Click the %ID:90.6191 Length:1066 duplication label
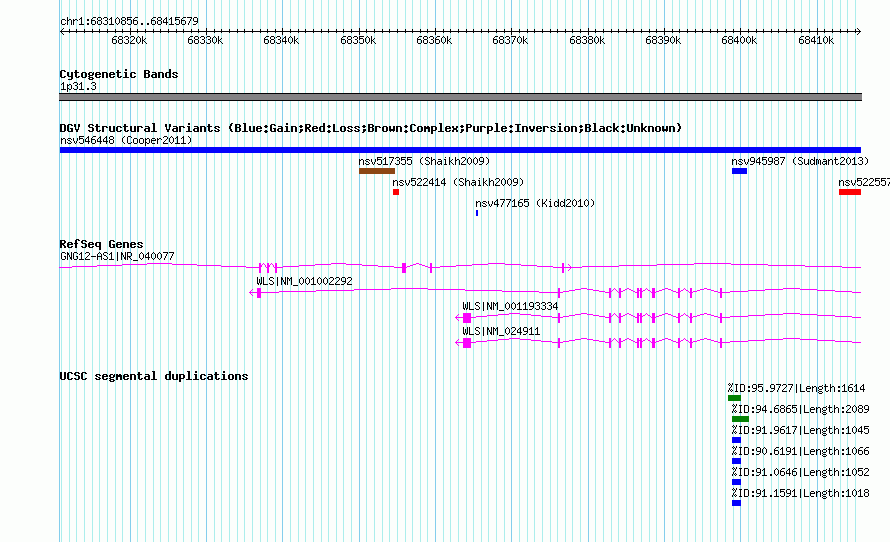 point(800,451)
